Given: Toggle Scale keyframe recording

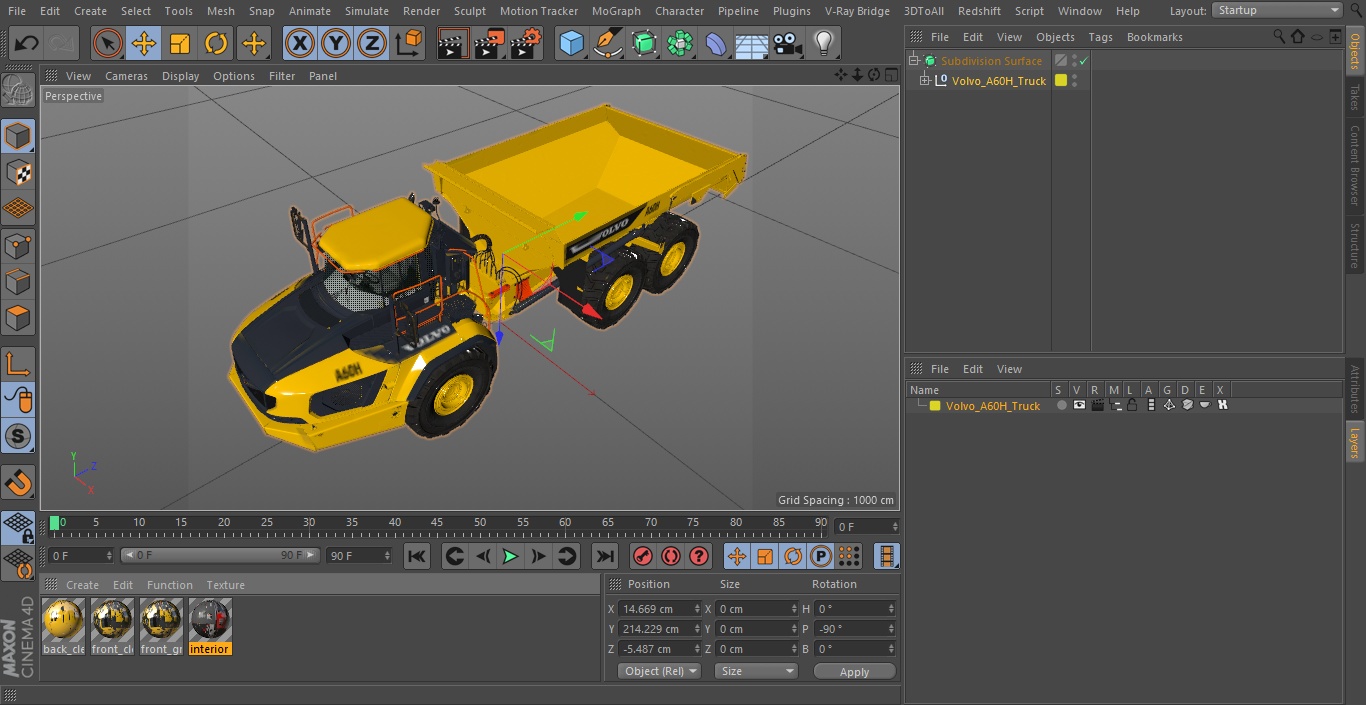Looking at the screenshot, I should click(765, 556).
